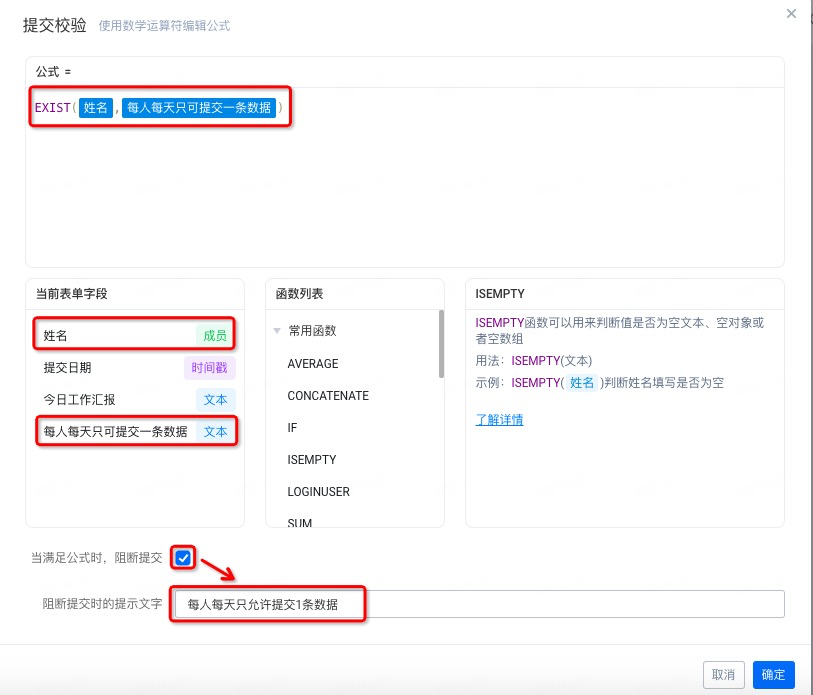Viewport: 813px width, 695px height.
Task: Click 时间戳 type badge next to 提交日期
Action: [x=209, y=368]
